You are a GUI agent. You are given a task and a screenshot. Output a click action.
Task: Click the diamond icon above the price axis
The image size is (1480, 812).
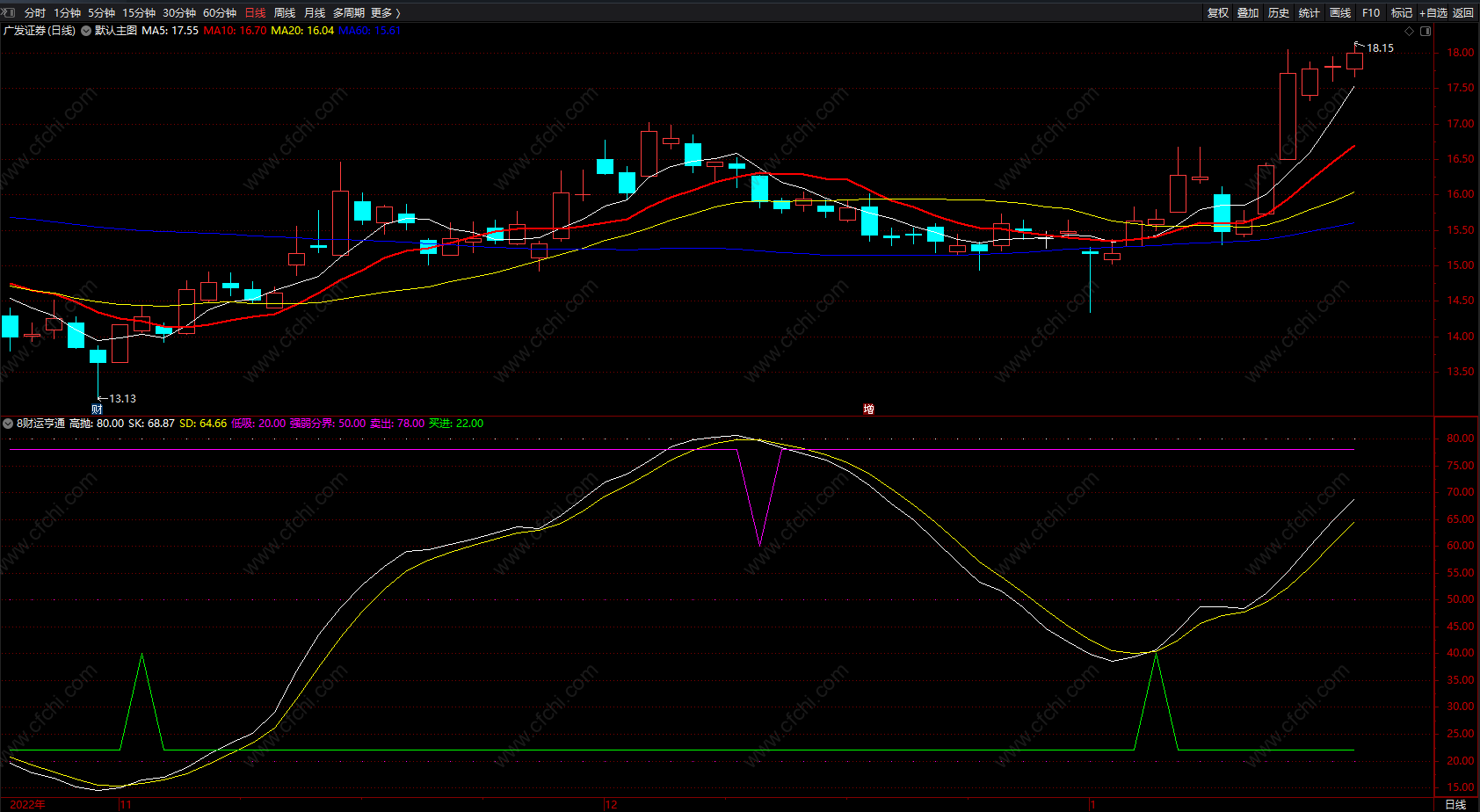(1410, 31)
